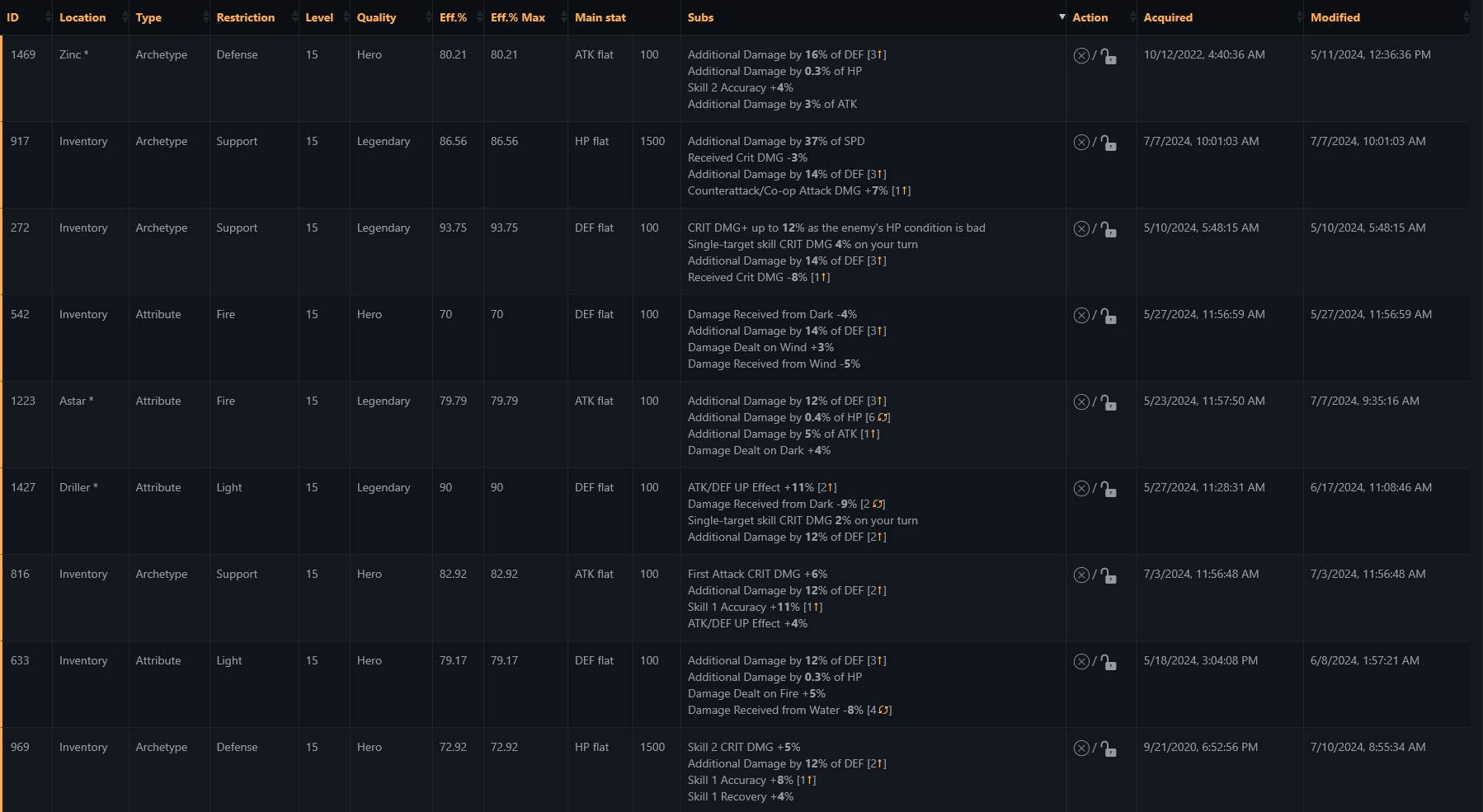Image resolution: width=1483 pixels, height=812 pixels.
Task: Toggle the lock on row ID 633
Action: point(1109,662)
